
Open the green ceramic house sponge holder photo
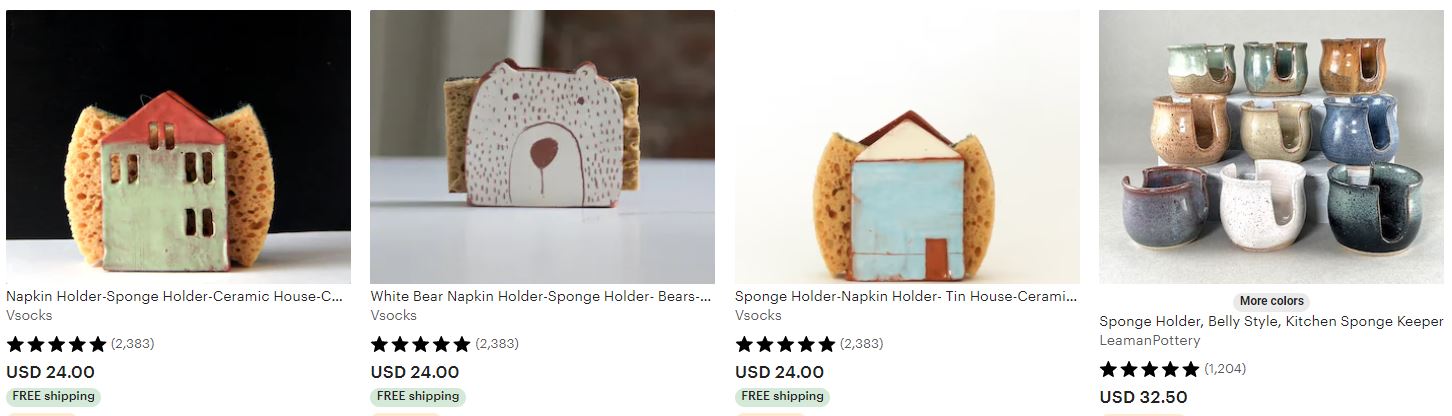coord(178,147)
